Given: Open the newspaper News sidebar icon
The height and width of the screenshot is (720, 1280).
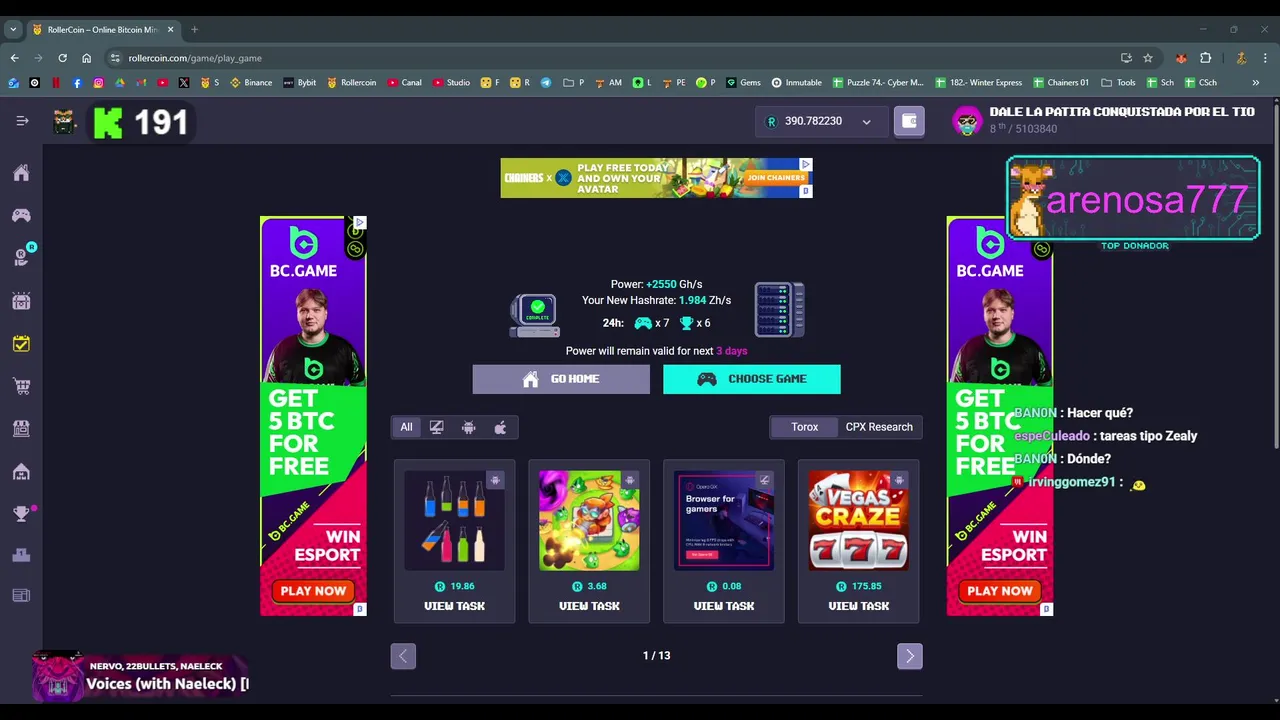Looking at the screenshot, I should tap(21, 596).
